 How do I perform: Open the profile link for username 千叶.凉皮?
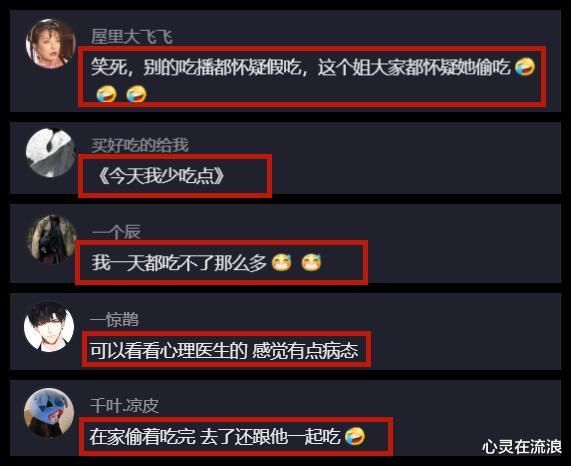[124, 406]
